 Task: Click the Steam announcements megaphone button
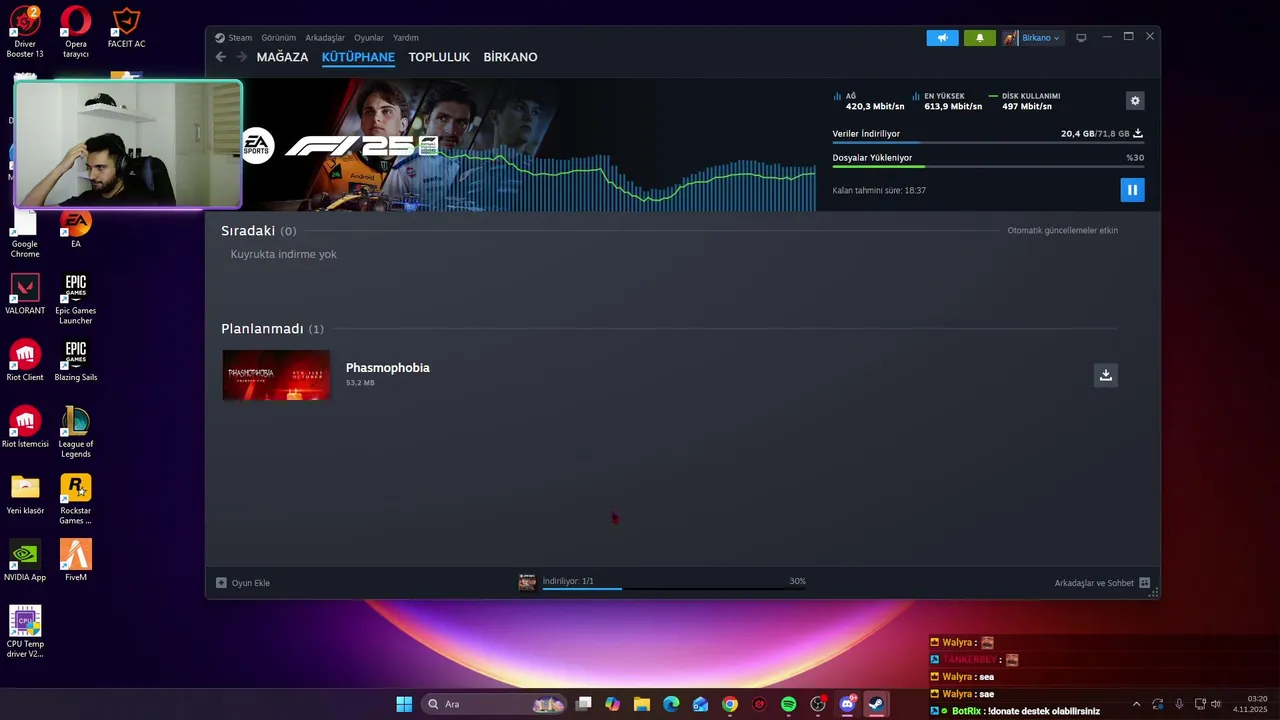tap(942, 38)
